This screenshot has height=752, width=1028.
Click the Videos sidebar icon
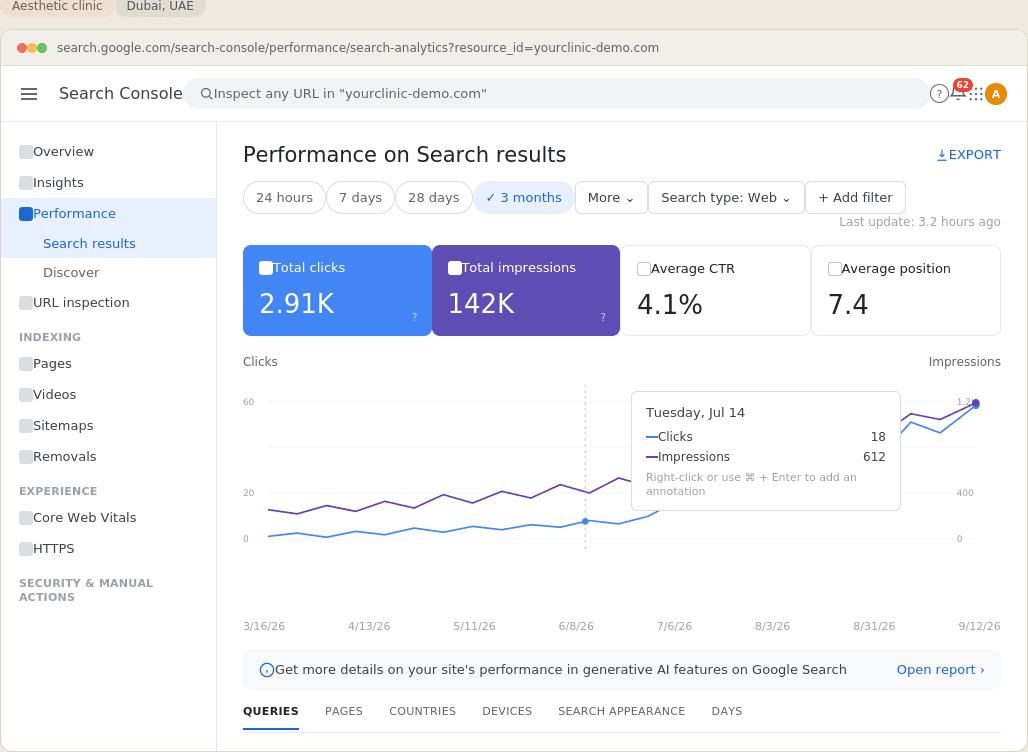(x=26, y=395)
